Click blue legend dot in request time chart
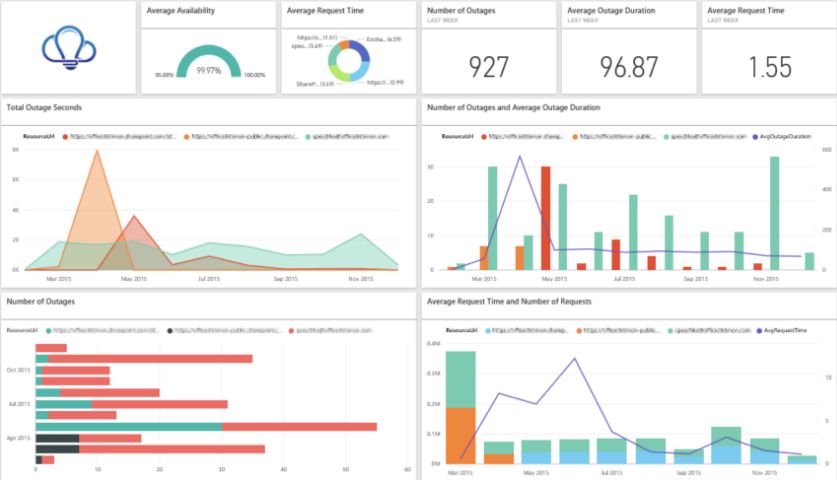Viewport: 837px width, 480px height. (x=488, y=331)
